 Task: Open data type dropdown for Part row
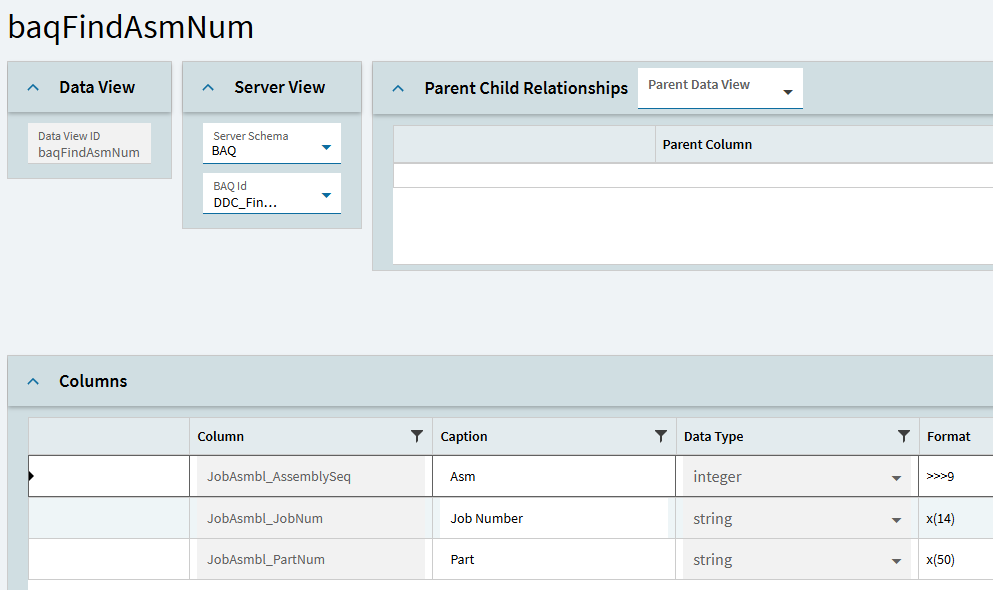896,561
